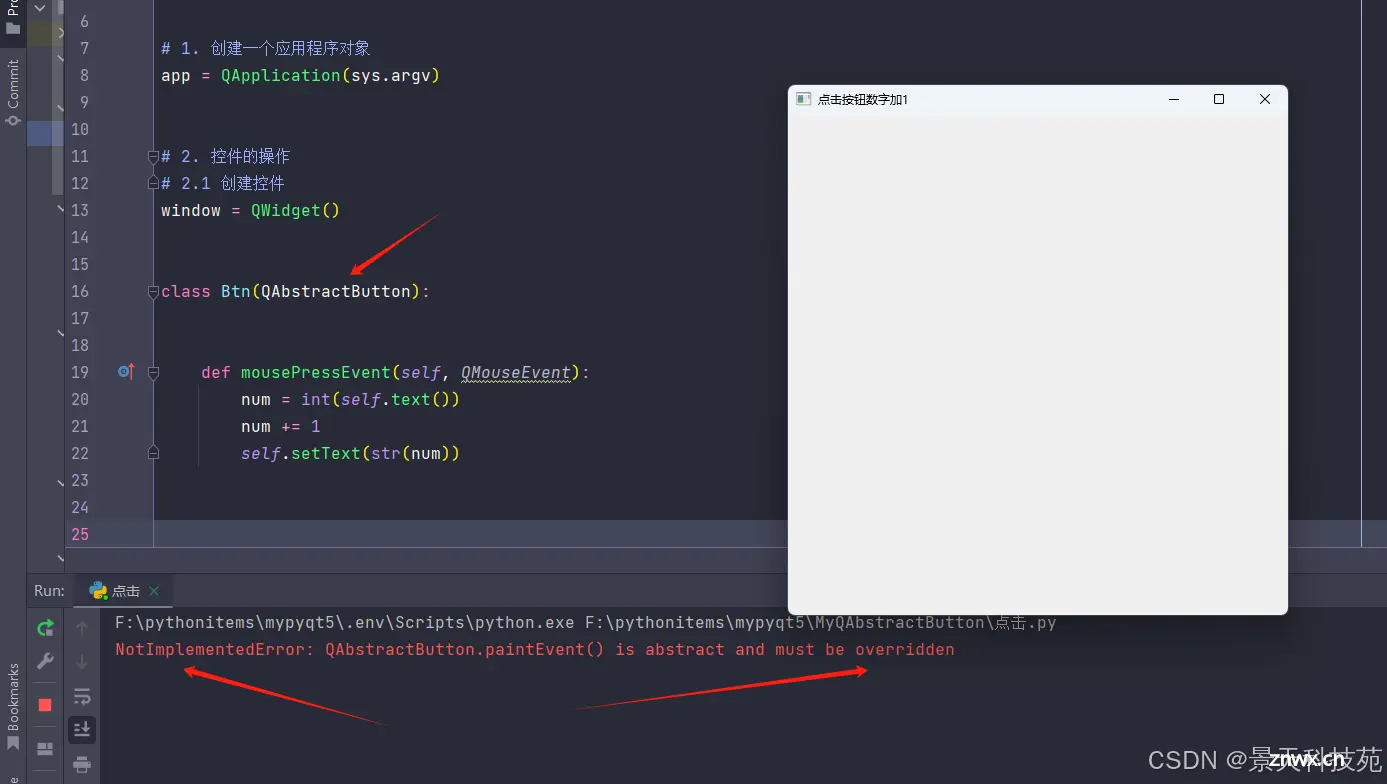This screenshot has height=784, width=1387.
Task: Click the app icon in the 点击按钮数字加1 title bar
Action: (803, 99)
